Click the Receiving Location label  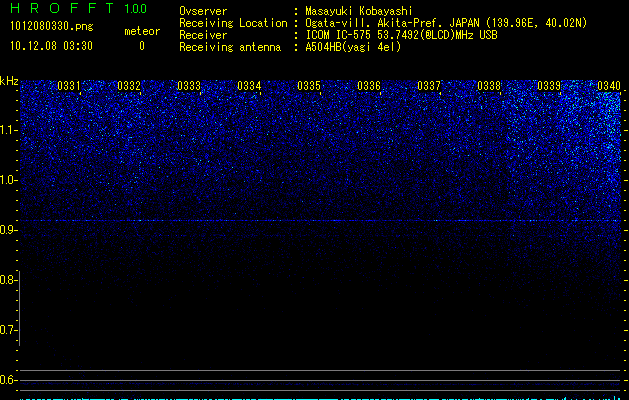tap(233, 23)
